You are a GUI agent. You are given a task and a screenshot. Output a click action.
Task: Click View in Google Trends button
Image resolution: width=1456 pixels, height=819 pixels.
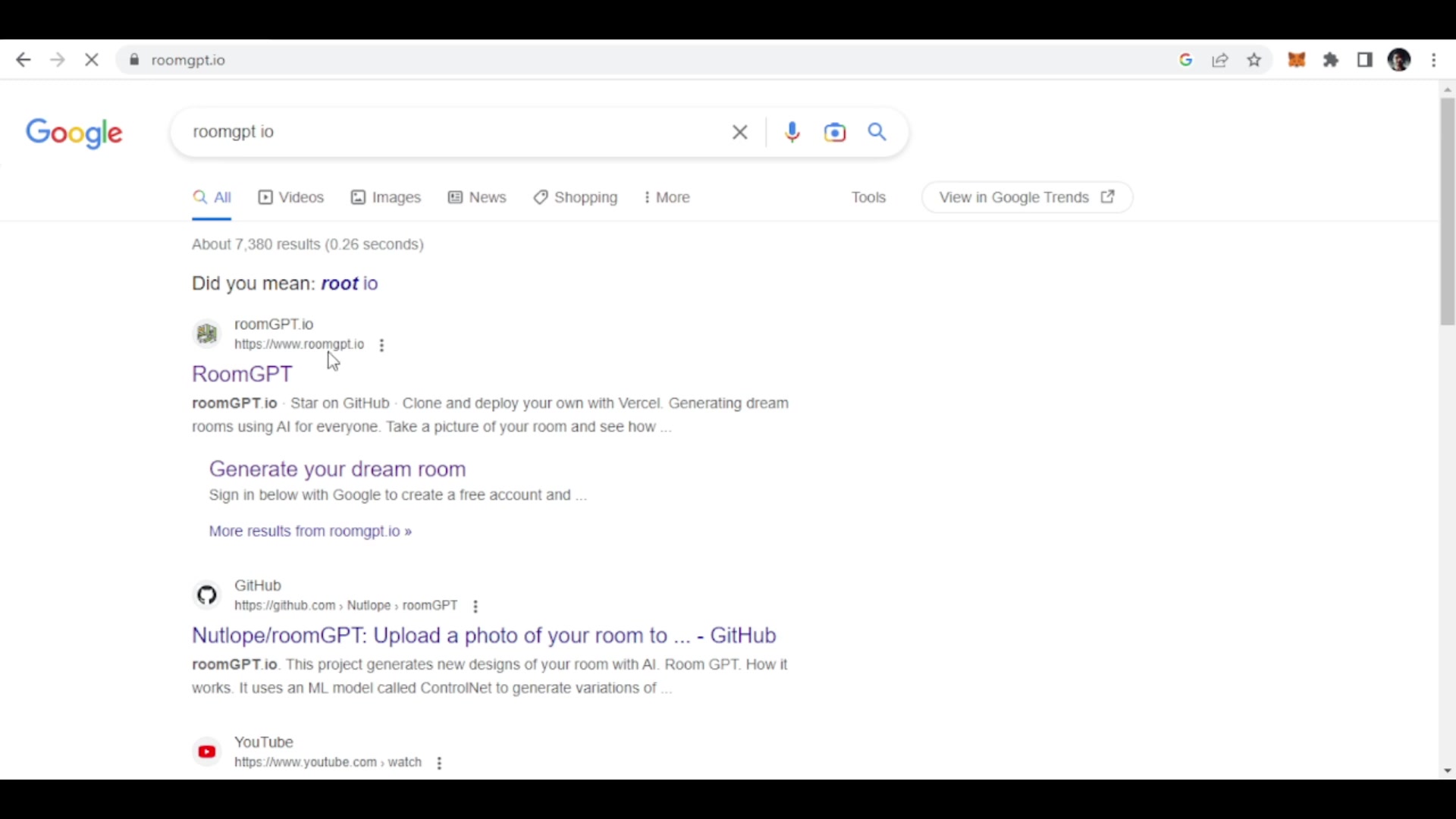pyautogui.click(x=1028, y=198)
